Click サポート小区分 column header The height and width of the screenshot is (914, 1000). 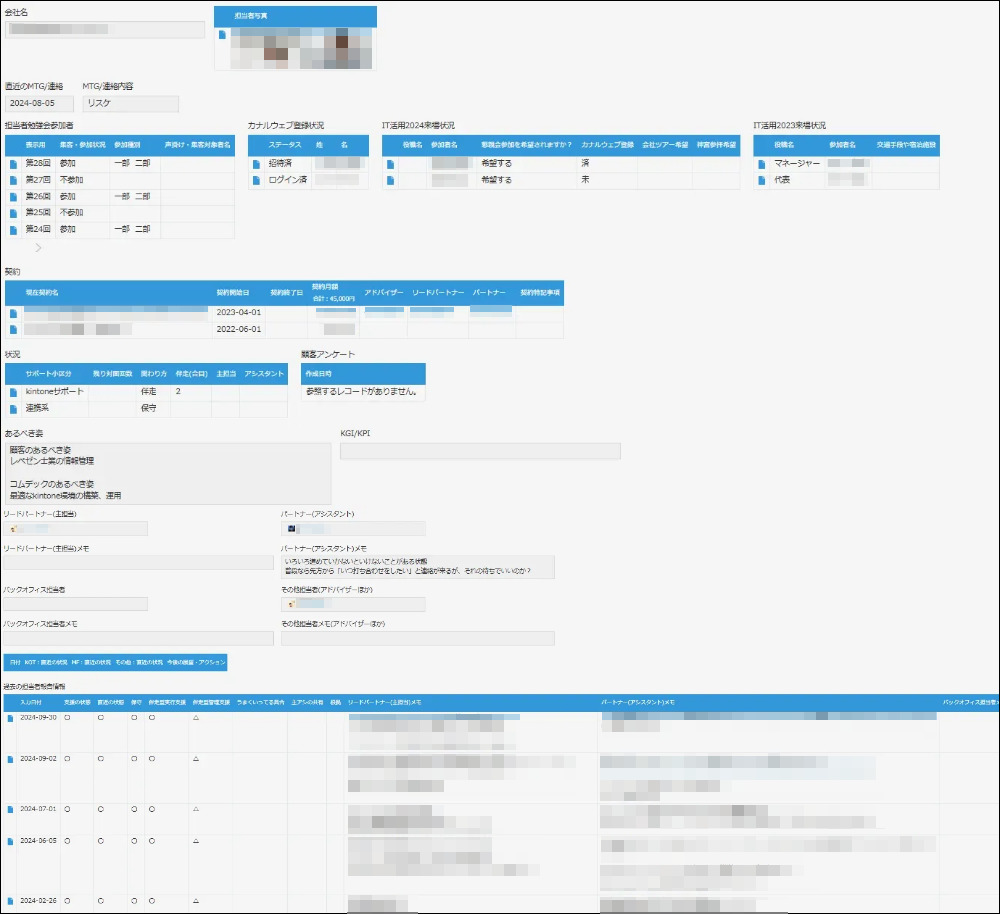click(x=48, y=374)
